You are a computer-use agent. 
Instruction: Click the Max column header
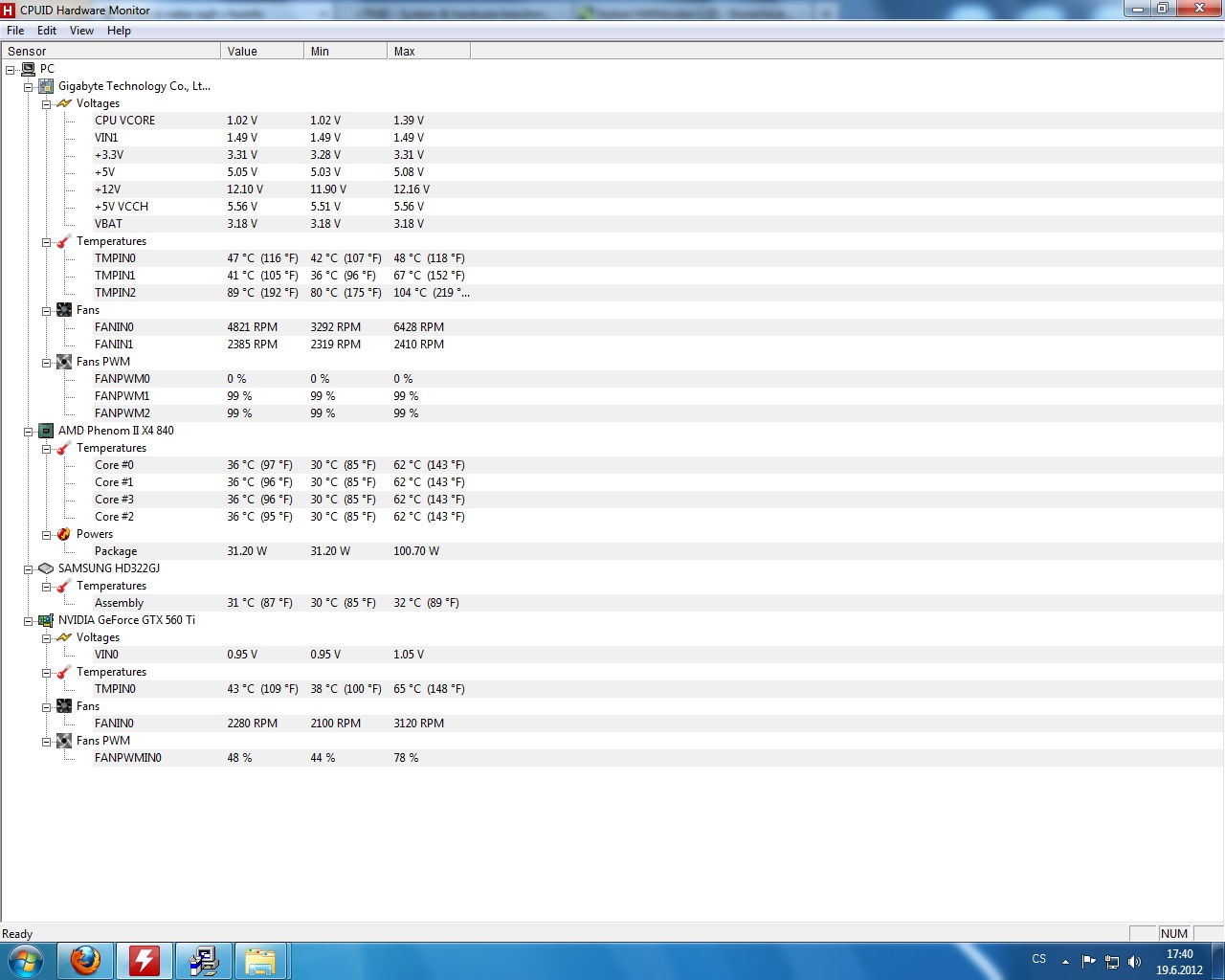point(429,52)
